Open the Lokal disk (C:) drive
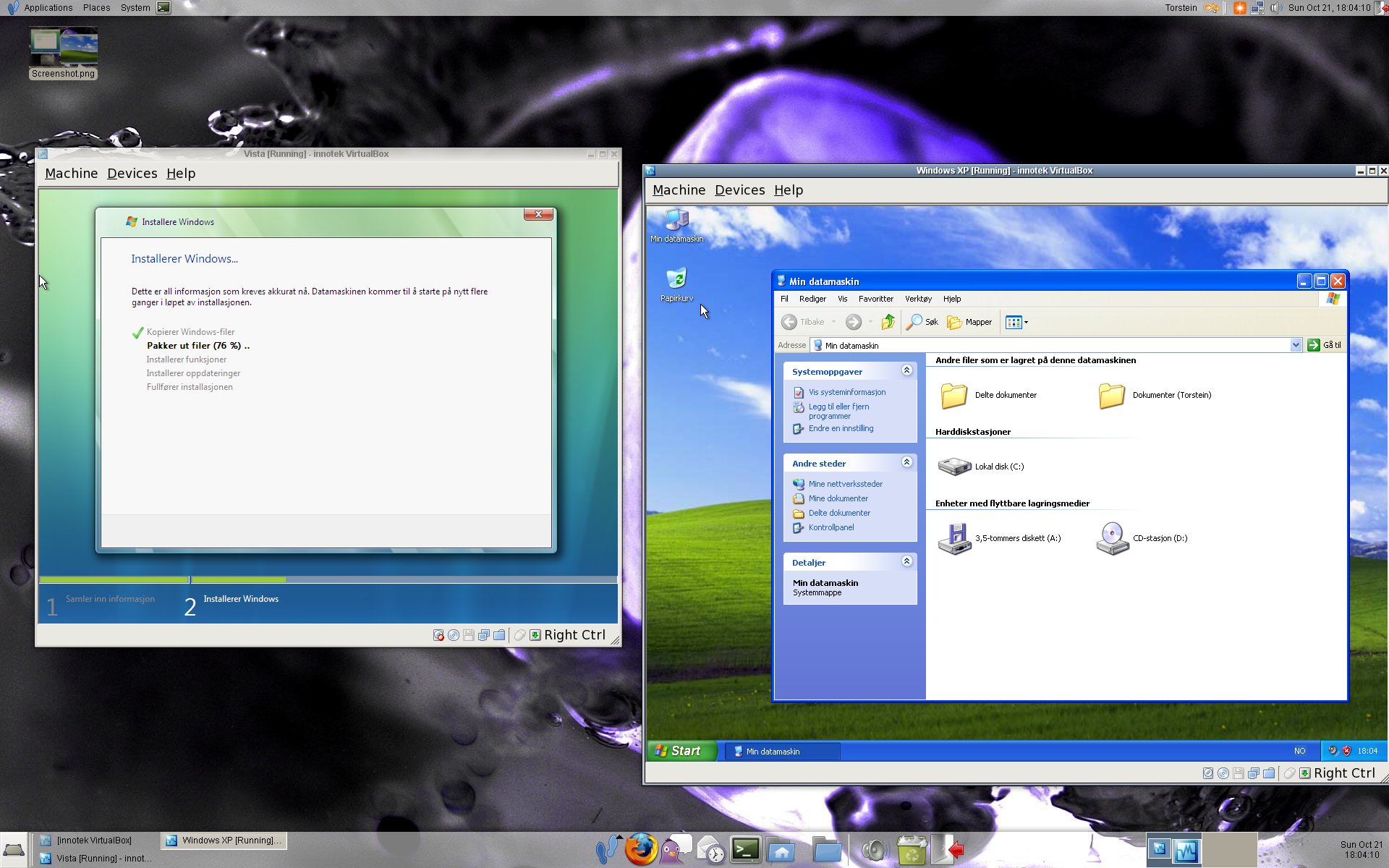The width and height of the screenshot is (1389, 868). [x=981, y=467]
